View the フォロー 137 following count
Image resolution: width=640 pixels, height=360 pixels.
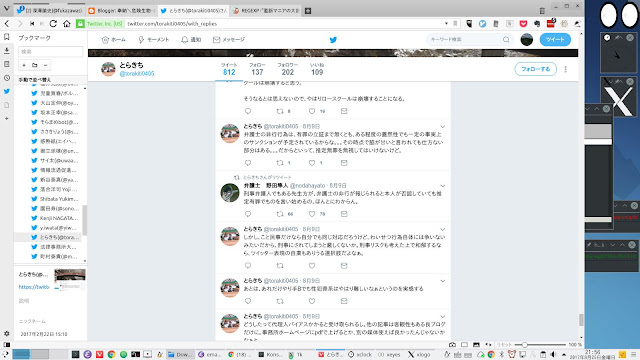click(257, 69)
